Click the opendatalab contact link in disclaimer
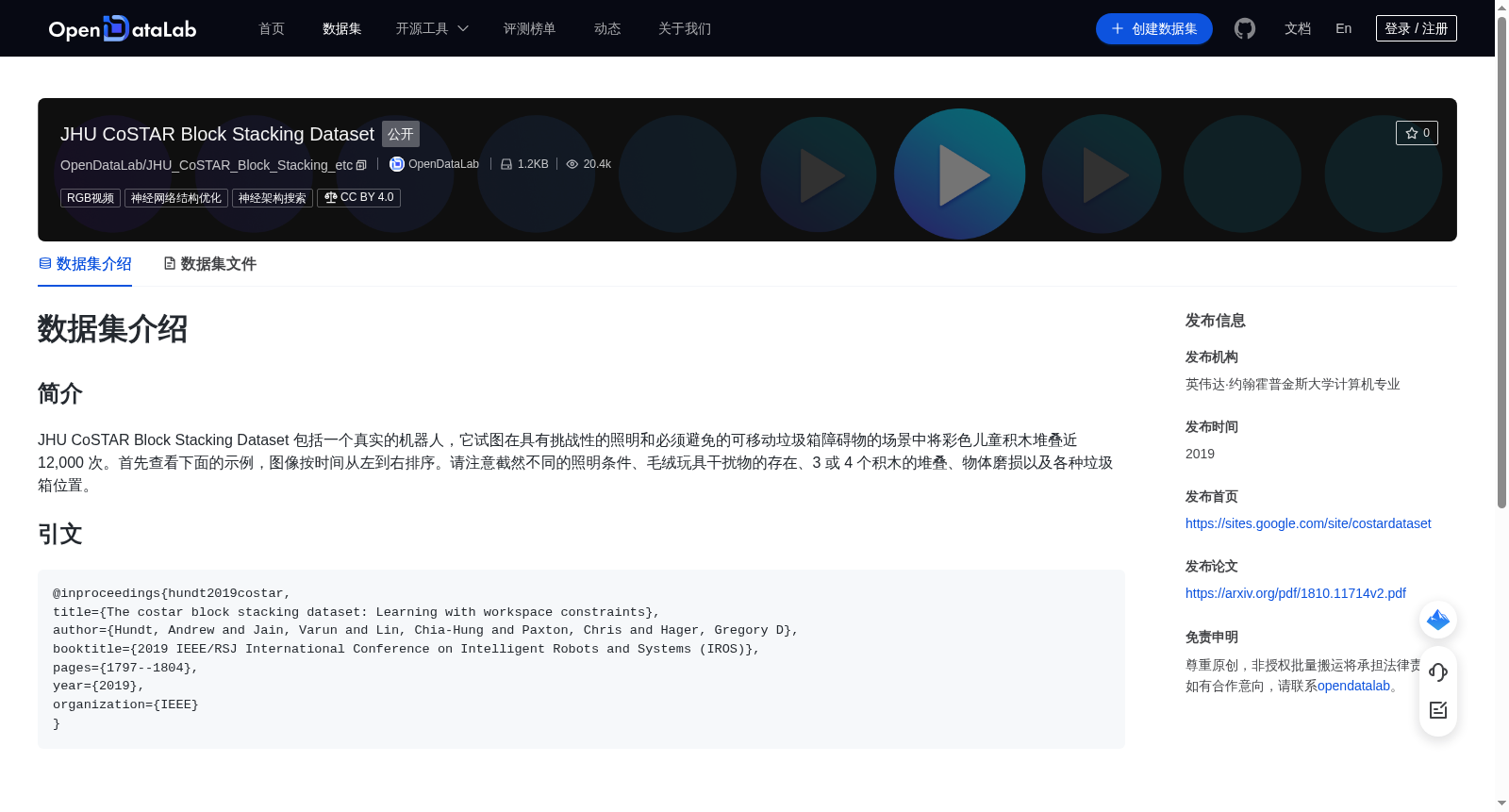Viewport: 1509px width, 812px height. coord(1353,686)
